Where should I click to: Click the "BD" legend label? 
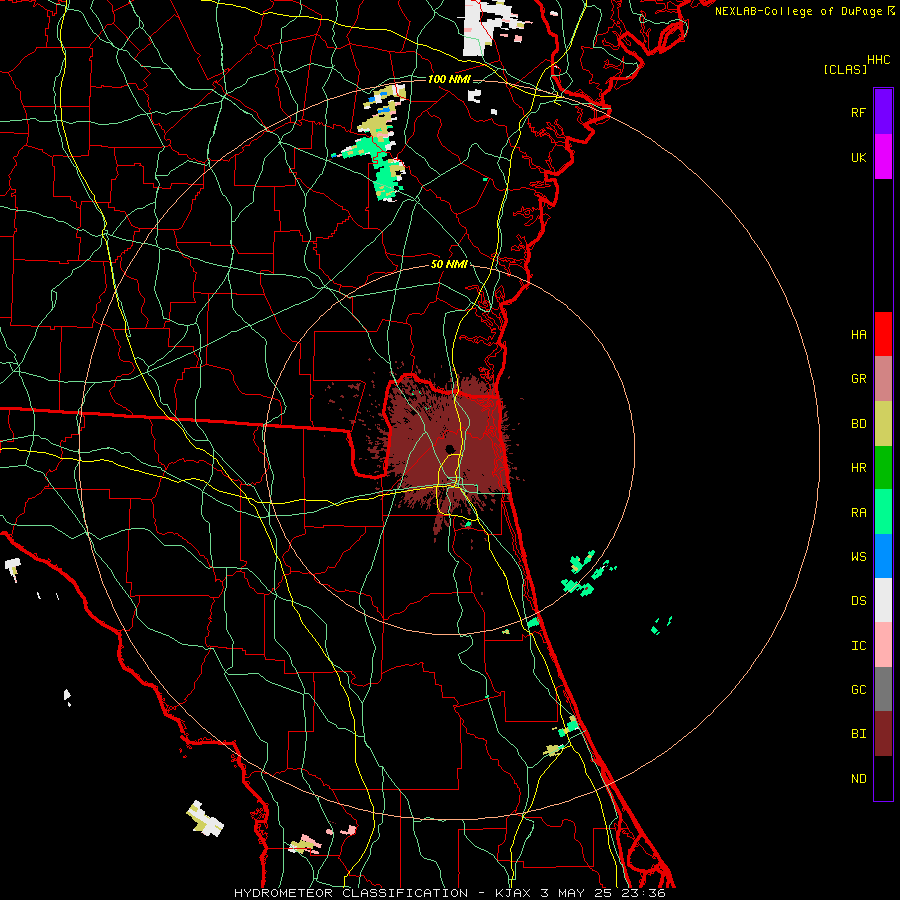click(858, 424)
